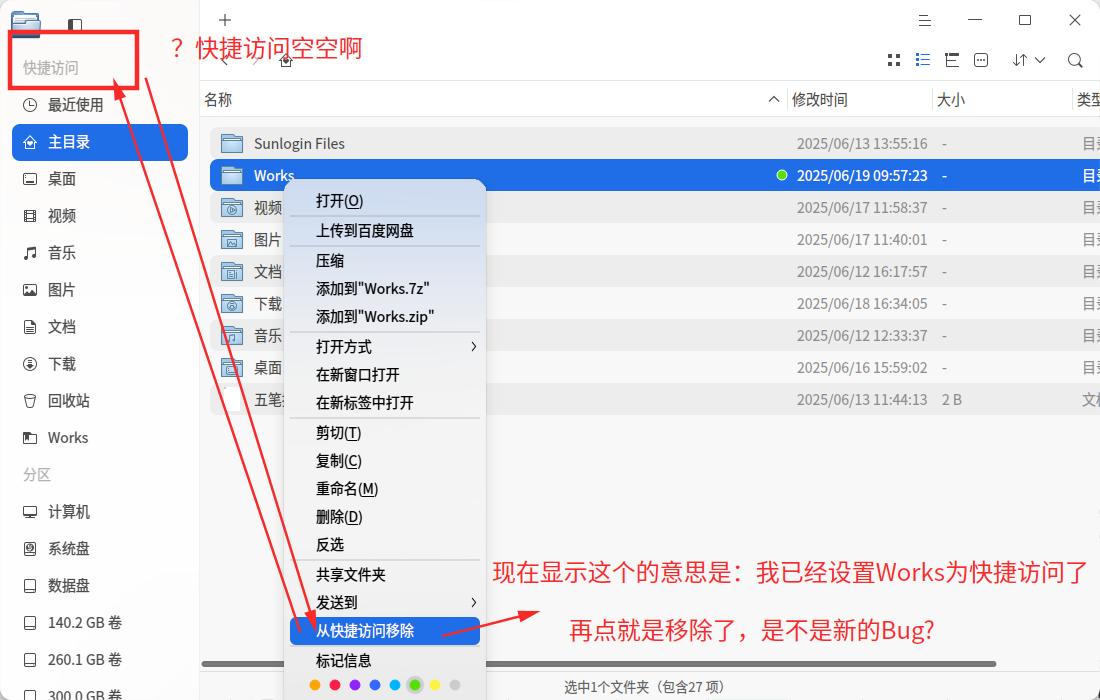Choose 上传到百度网盘 in the context menu
1100x700 pixels.
(384, 231)
